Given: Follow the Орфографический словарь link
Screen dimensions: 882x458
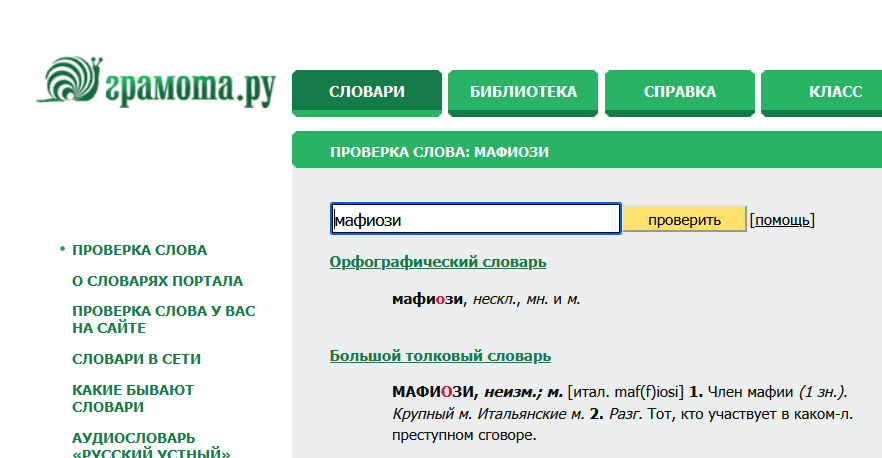Looking at the screenshot, I should coord(438,262).
